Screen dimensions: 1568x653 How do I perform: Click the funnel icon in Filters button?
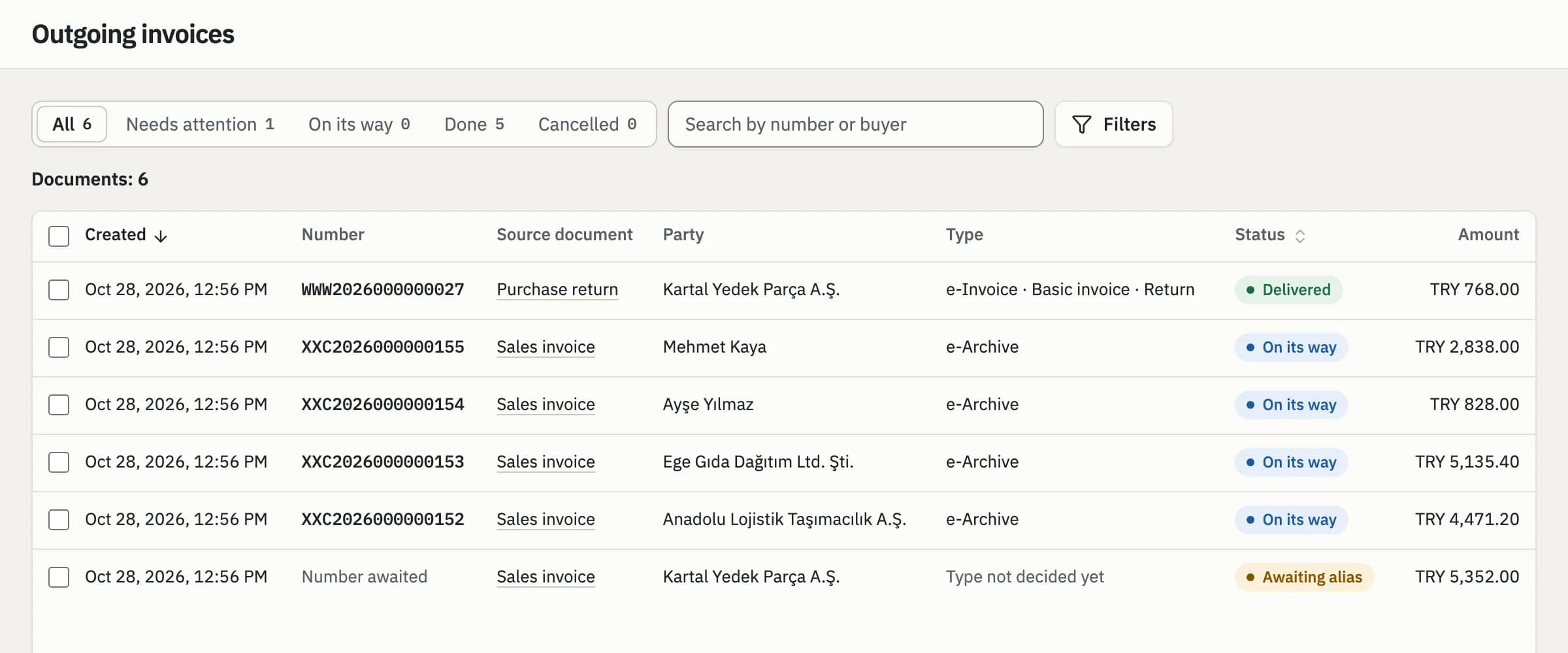[x=1081, y=124]
